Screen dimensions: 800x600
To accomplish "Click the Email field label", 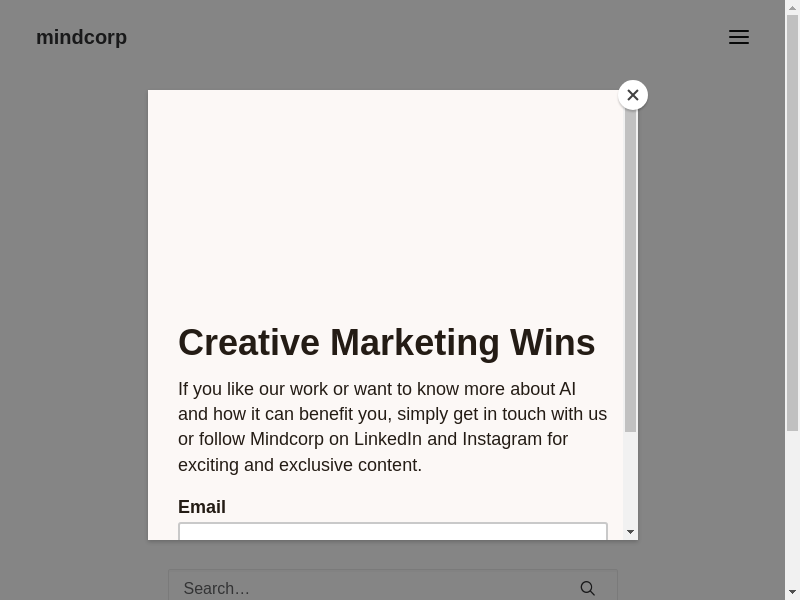I will tap(202, 507).
